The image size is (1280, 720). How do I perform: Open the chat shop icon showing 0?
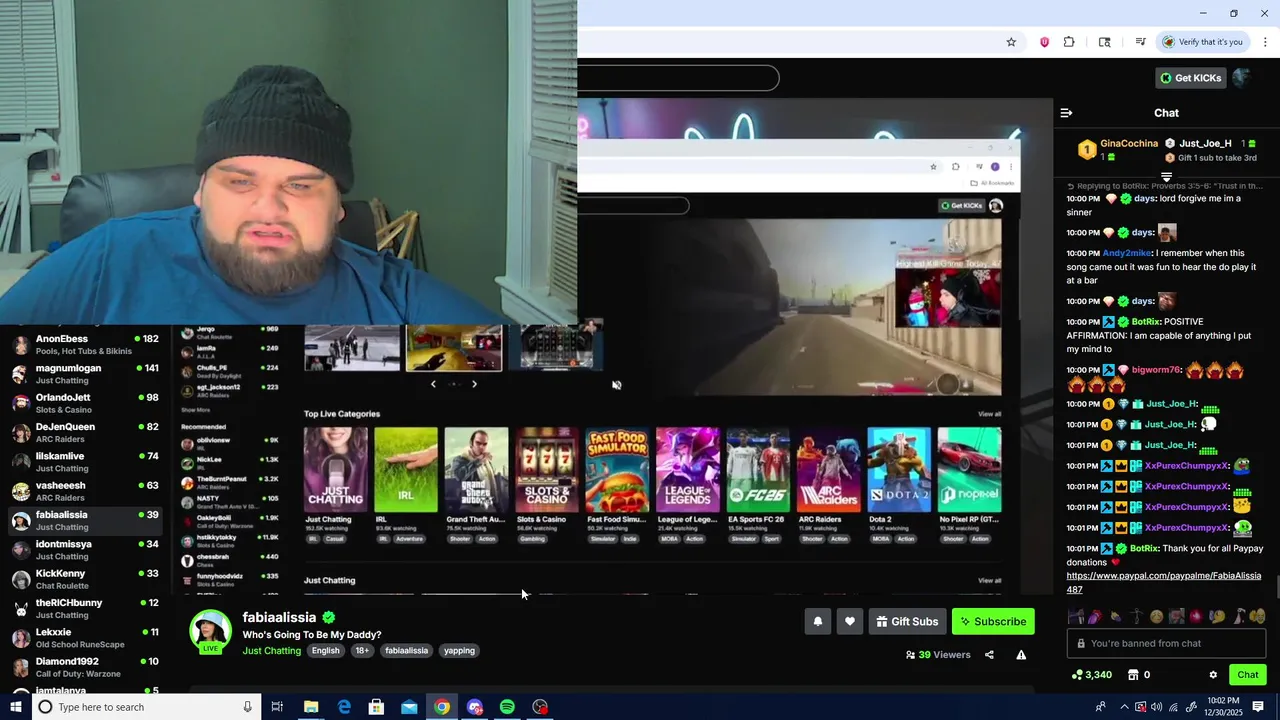(x=1139, y=675)
